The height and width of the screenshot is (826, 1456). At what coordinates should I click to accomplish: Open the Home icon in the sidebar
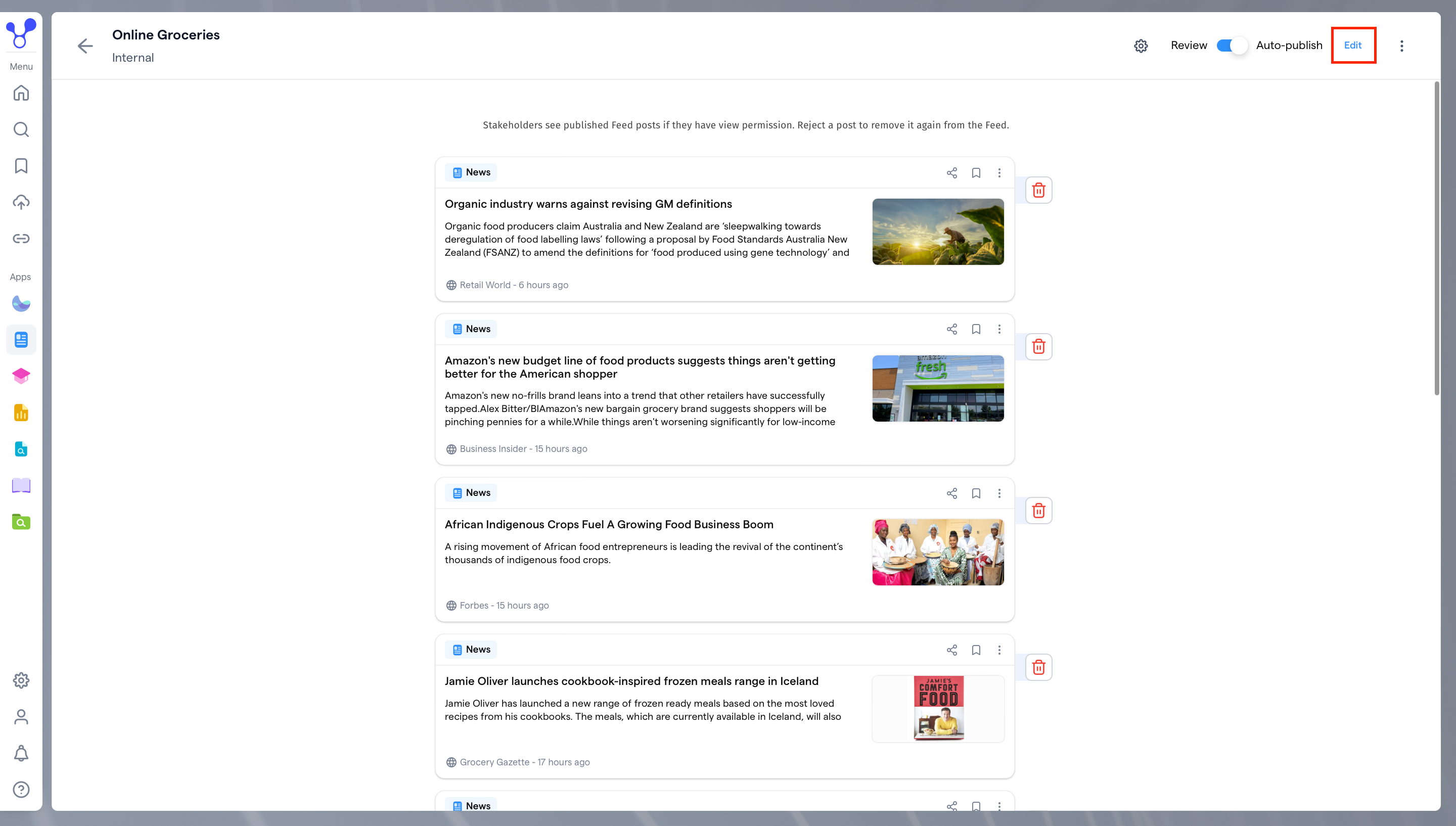point(21,93)
